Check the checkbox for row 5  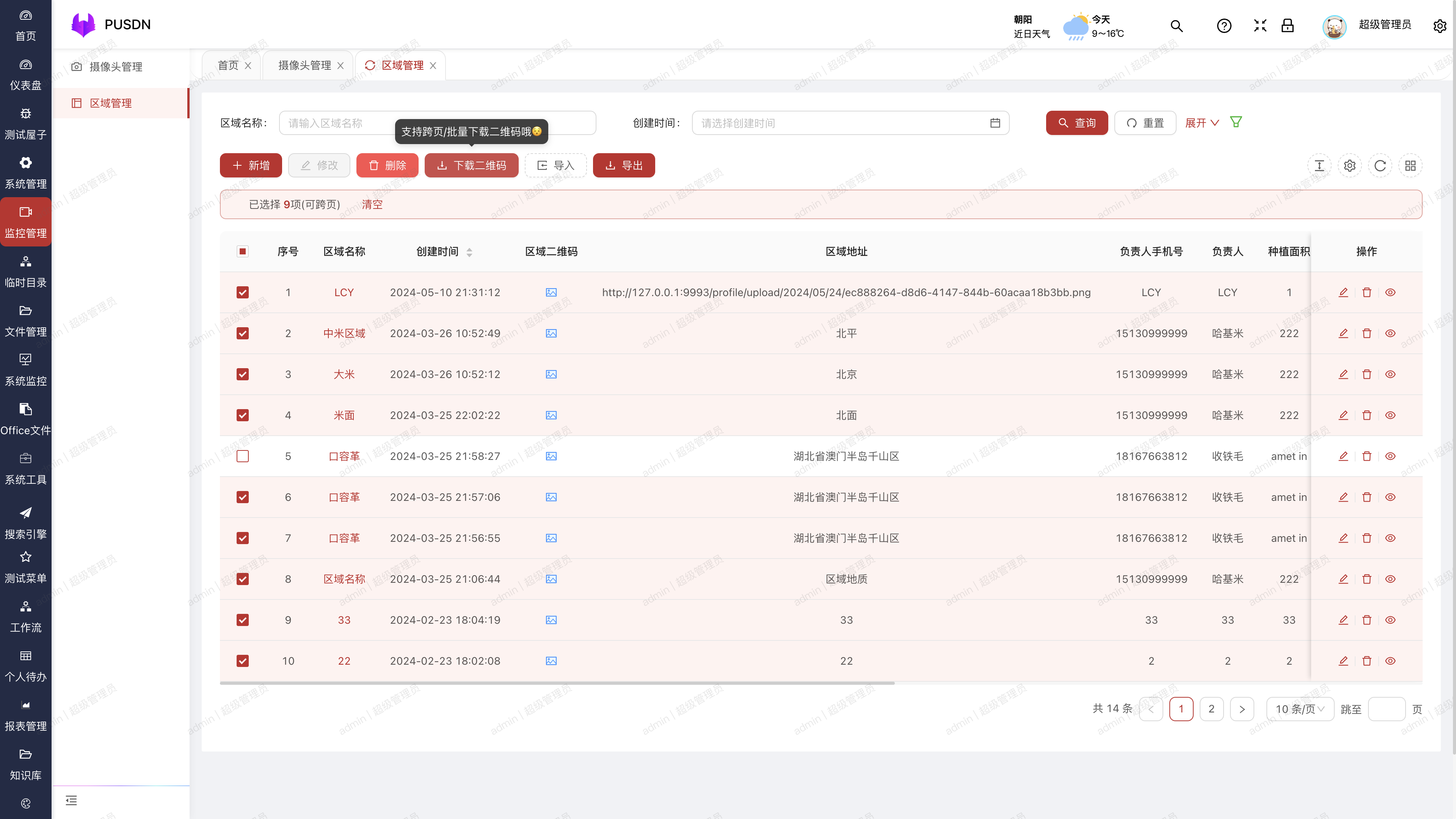pyautogui.click(x=243, y=456)
